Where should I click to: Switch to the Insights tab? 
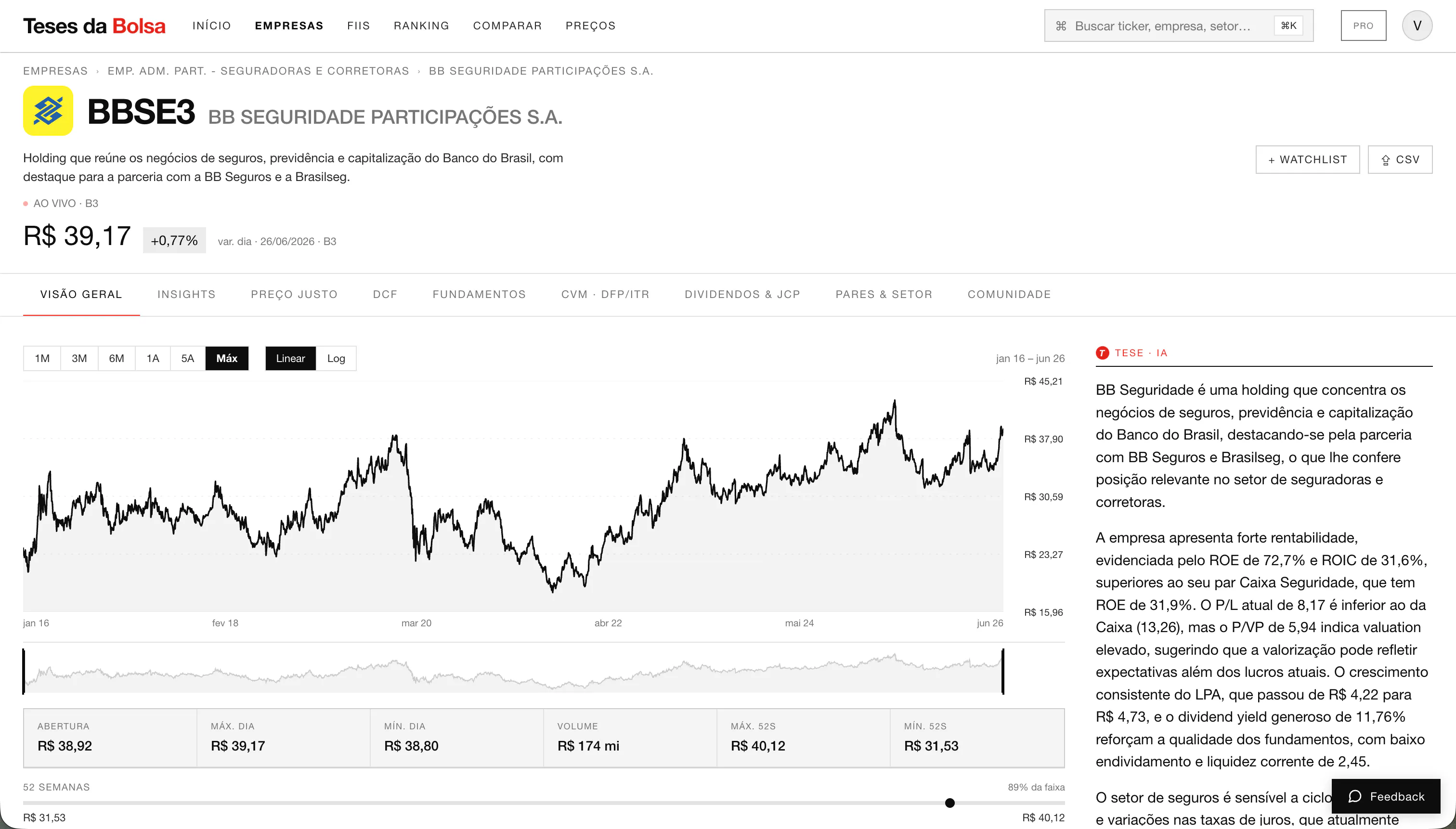pyautogui.click(x=187, y=294)
